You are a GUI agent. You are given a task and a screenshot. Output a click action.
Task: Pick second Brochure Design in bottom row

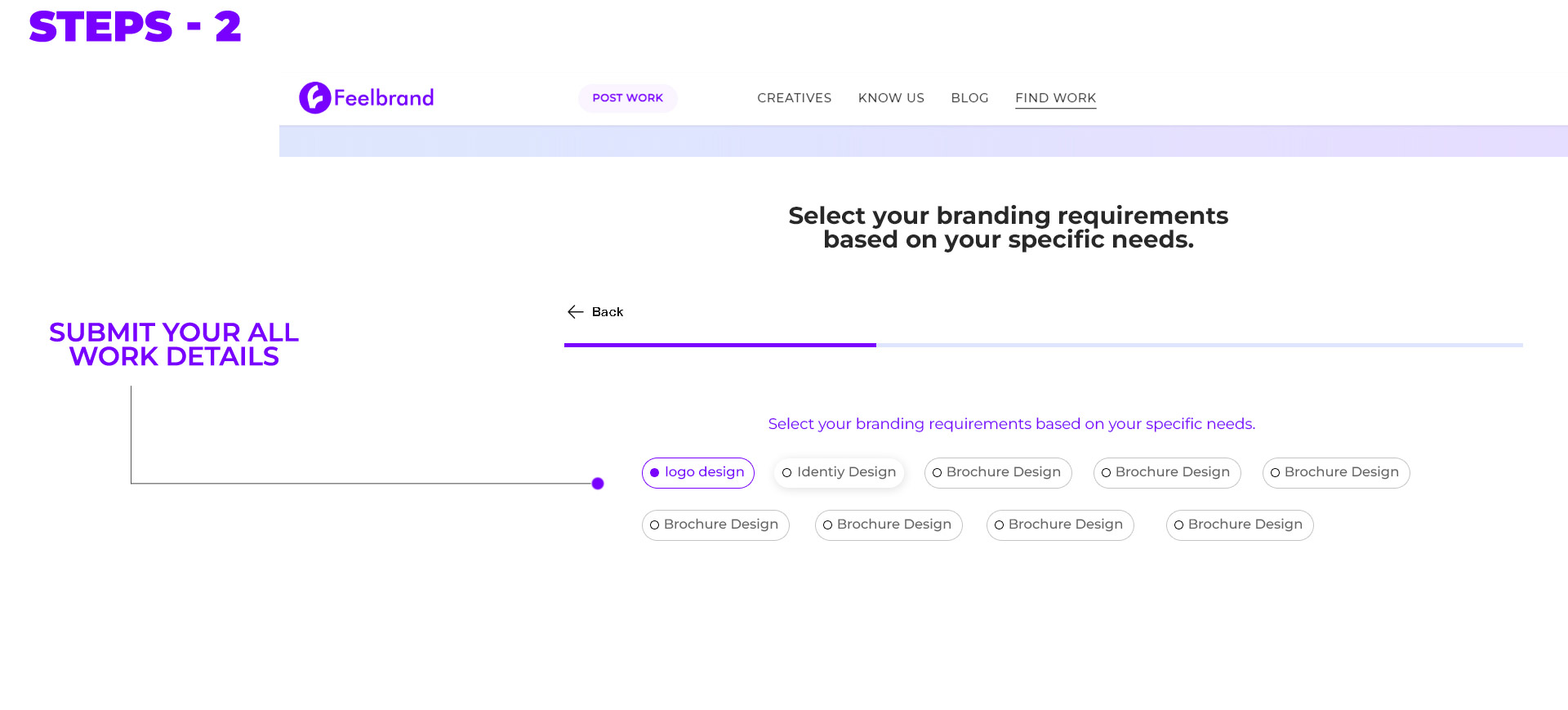point(888,525)
